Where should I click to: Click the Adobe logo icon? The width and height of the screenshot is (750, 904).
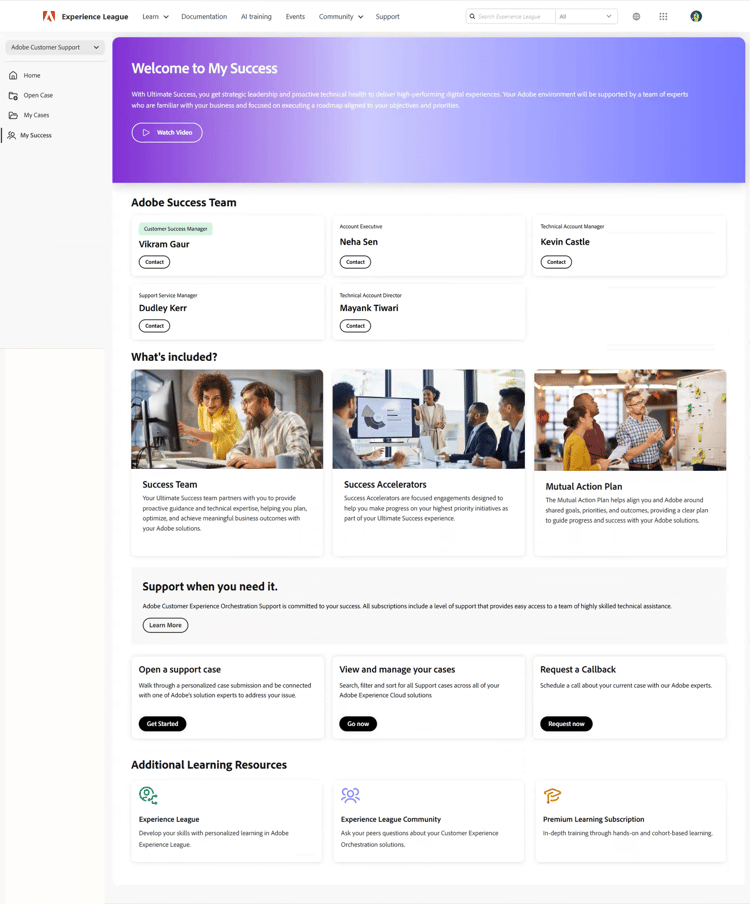(49, 16)
